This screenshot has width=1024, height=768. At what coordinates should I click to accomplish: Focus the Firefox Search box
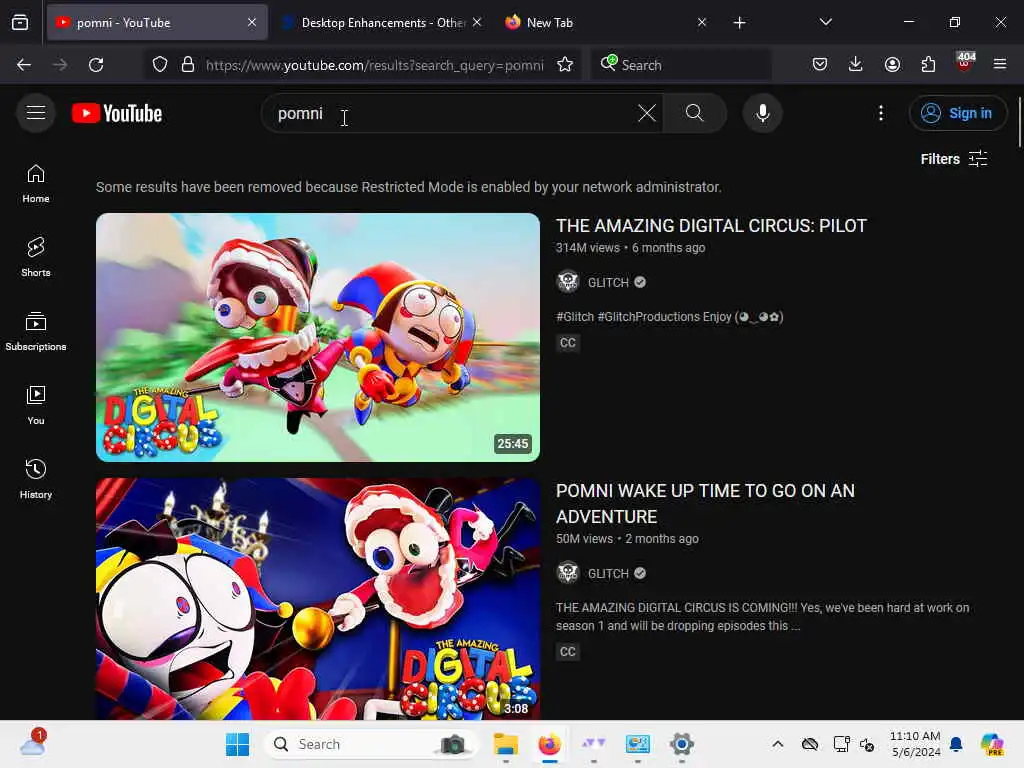[681, 65]
